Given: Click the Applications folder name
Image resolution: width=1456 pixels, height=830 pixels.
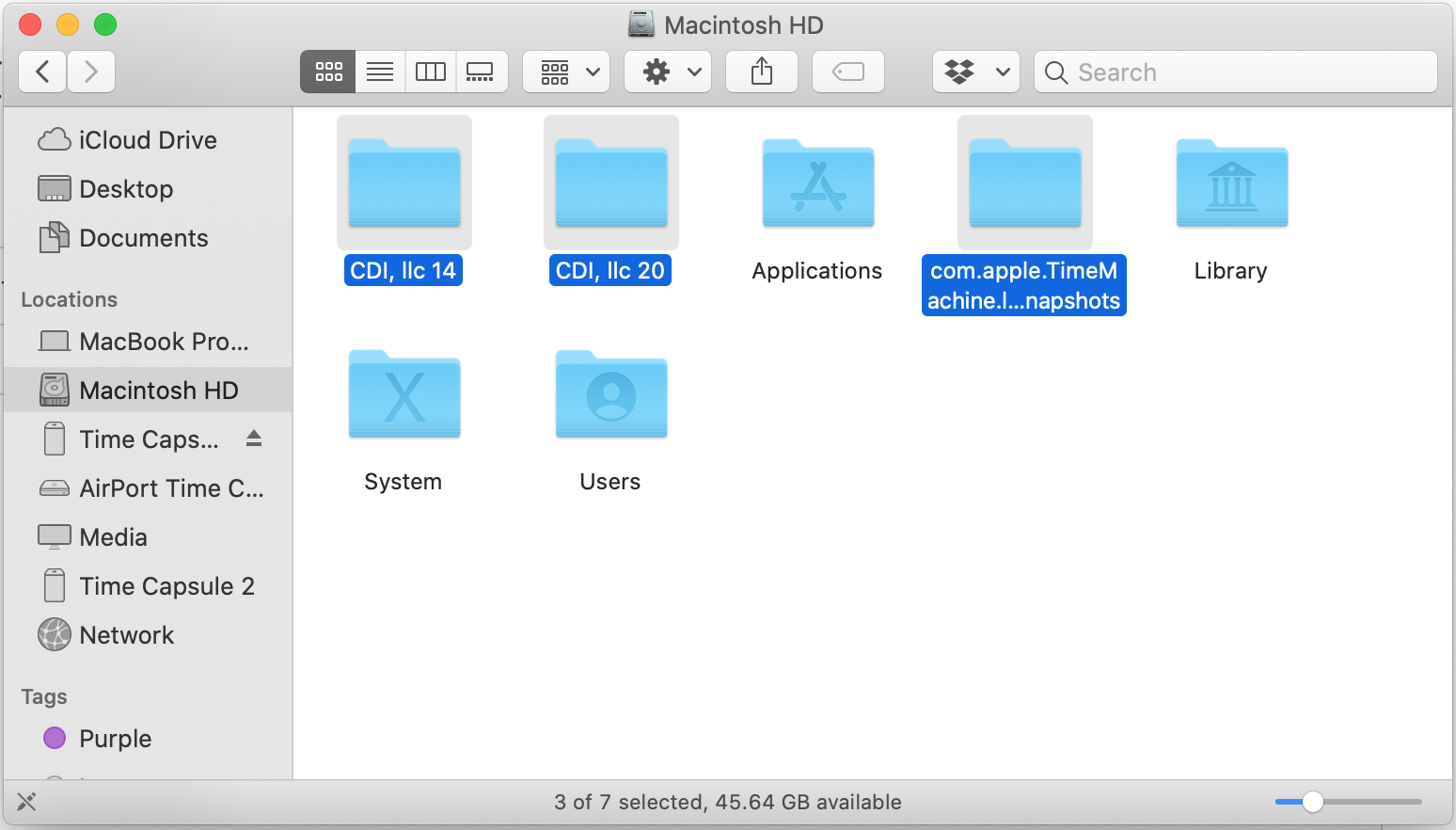Looking at the screenshot, I should pos(817,271).
